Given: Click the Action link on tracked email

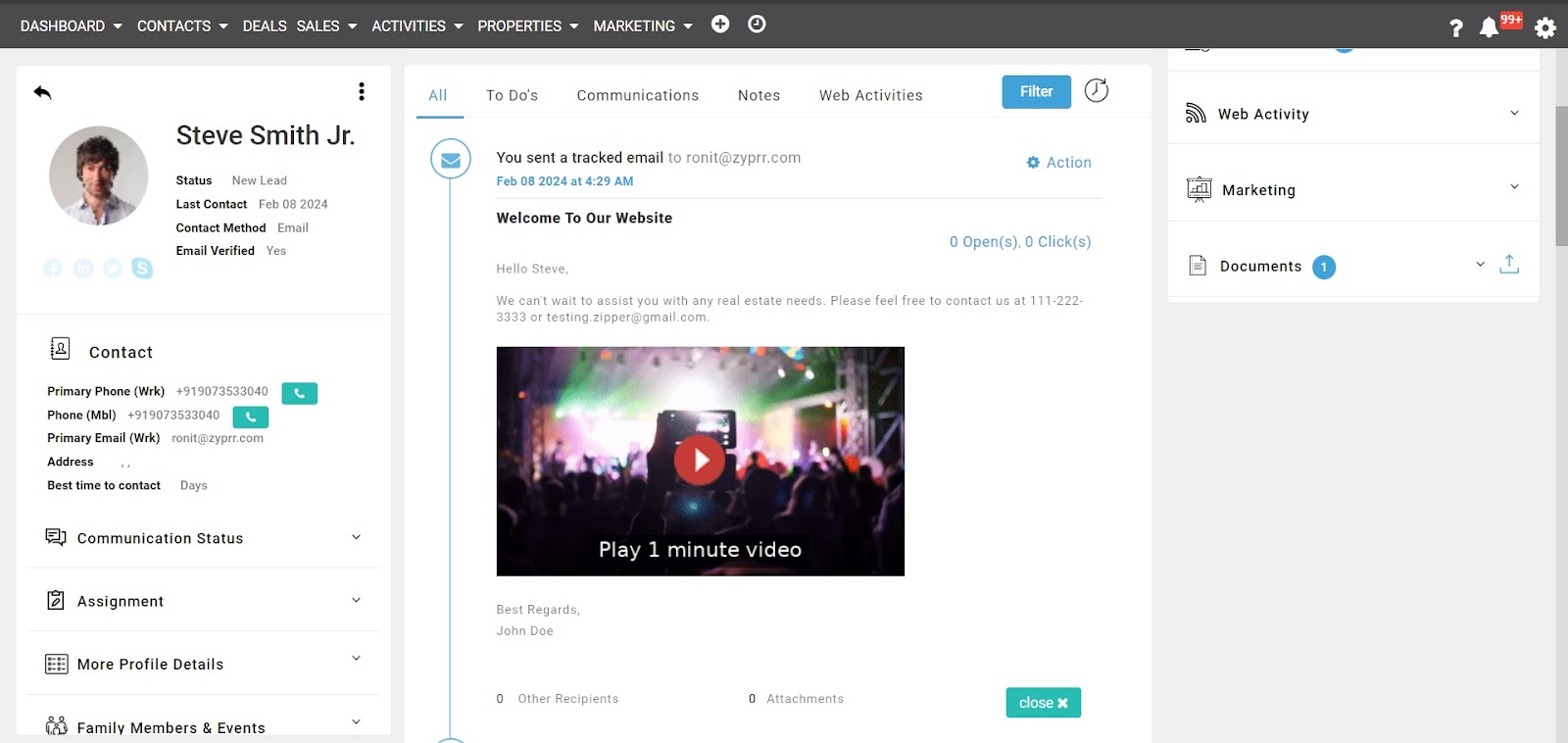Looking at the screenshot, I should coord(1059,163).
